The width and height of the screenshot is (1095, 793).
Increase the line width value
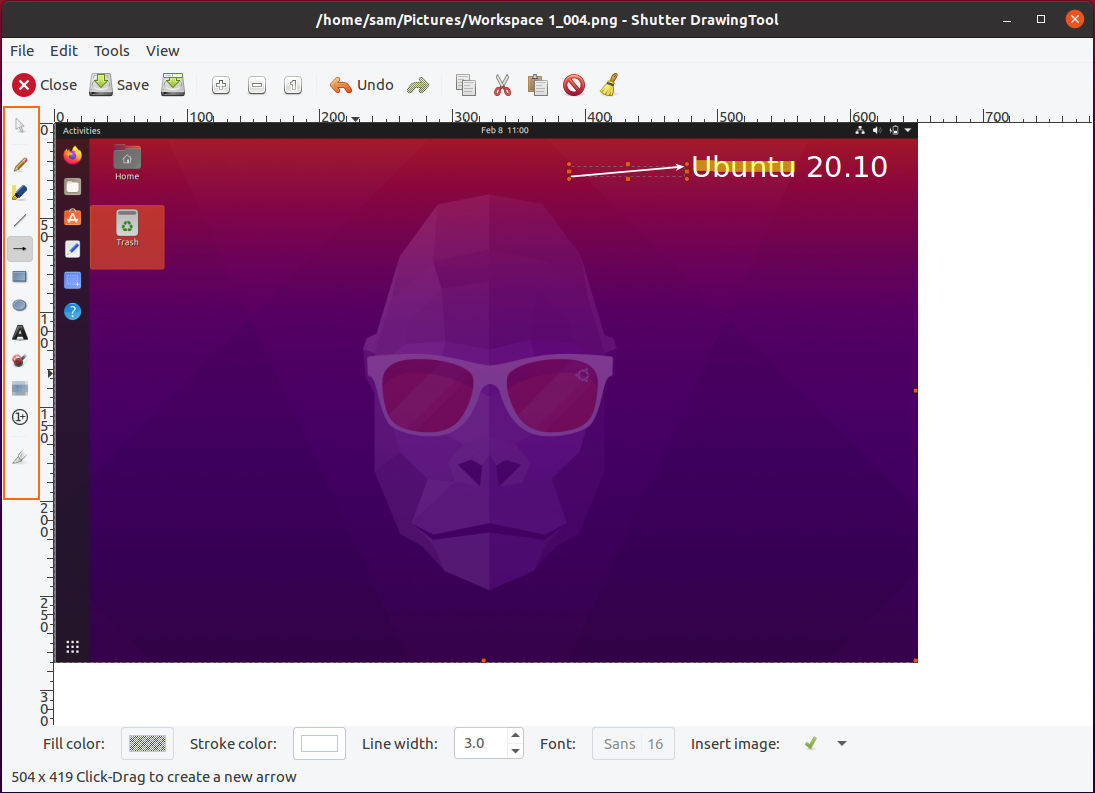(x=515, y=736)
